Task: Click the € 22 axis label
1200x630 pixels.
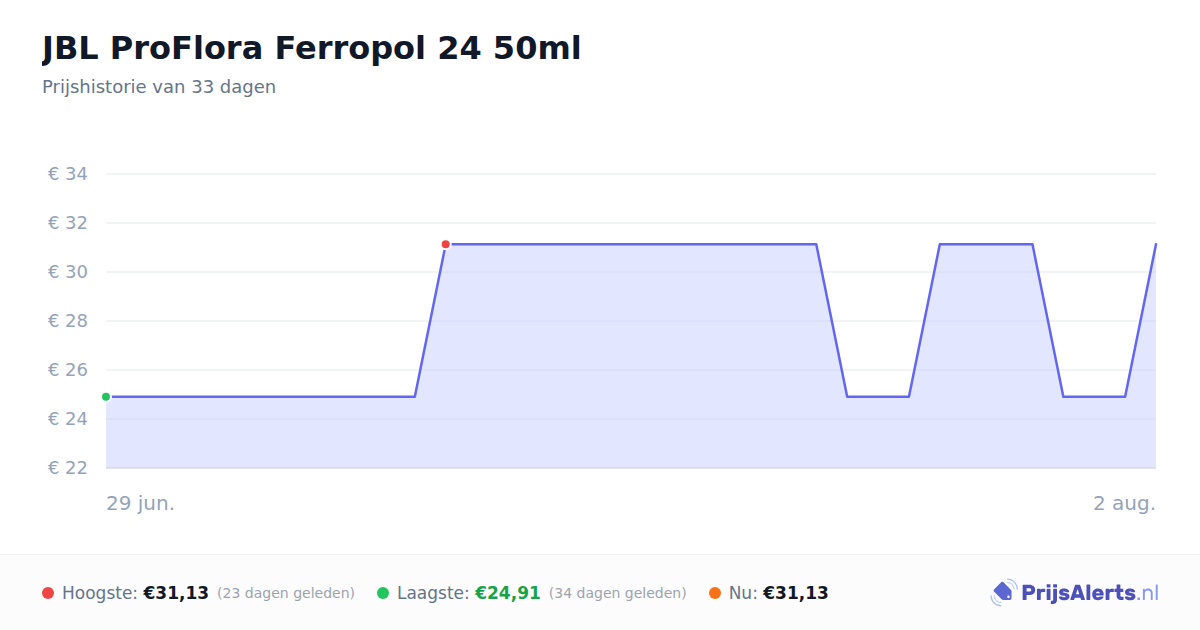Action: tap(68, 468)
